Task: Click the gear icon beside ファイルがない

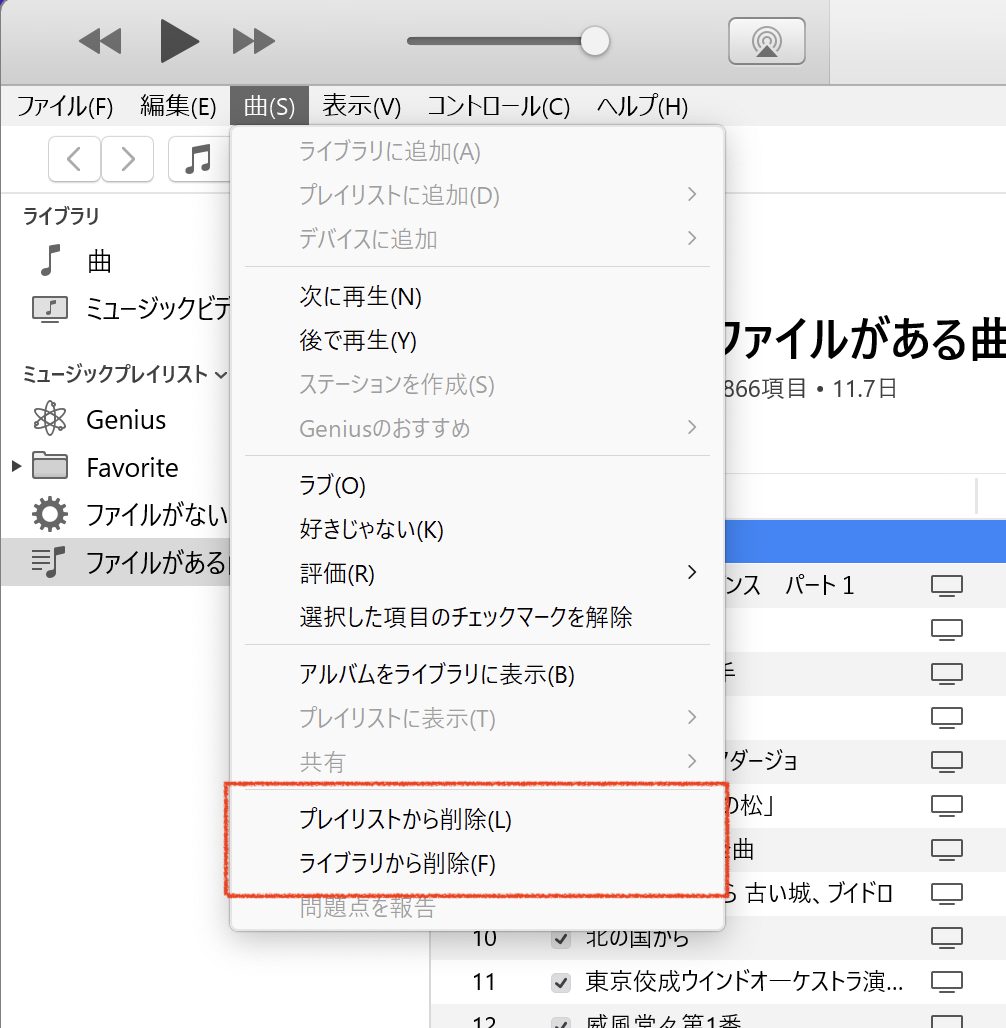Action: pyautogui.click(x=50, y=514)
